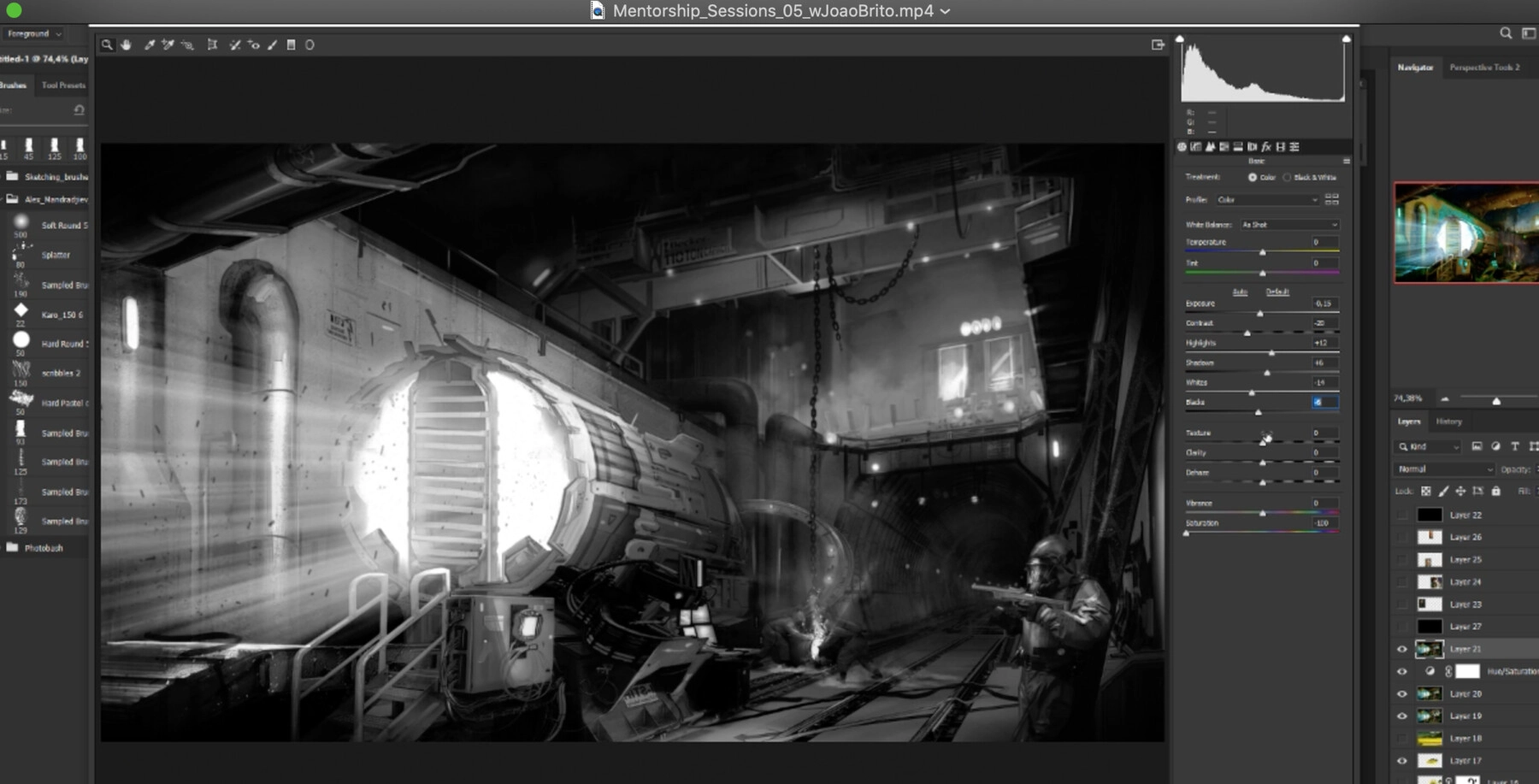This screenshot has width=1539, height=784.
Task: Expand the Sketching_brushes folder
Action: pos(13,177)
